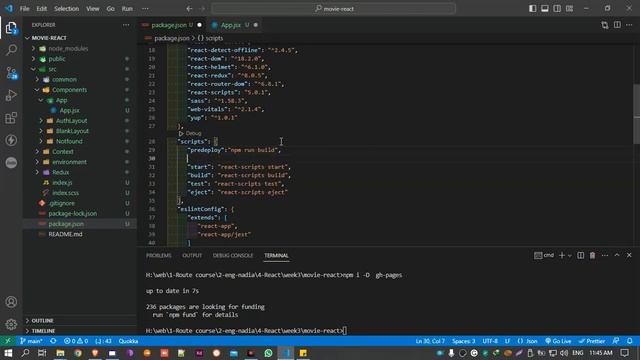640x360 pixels.
Task: Toggle the bottom panel layout button
Action: 545,9
